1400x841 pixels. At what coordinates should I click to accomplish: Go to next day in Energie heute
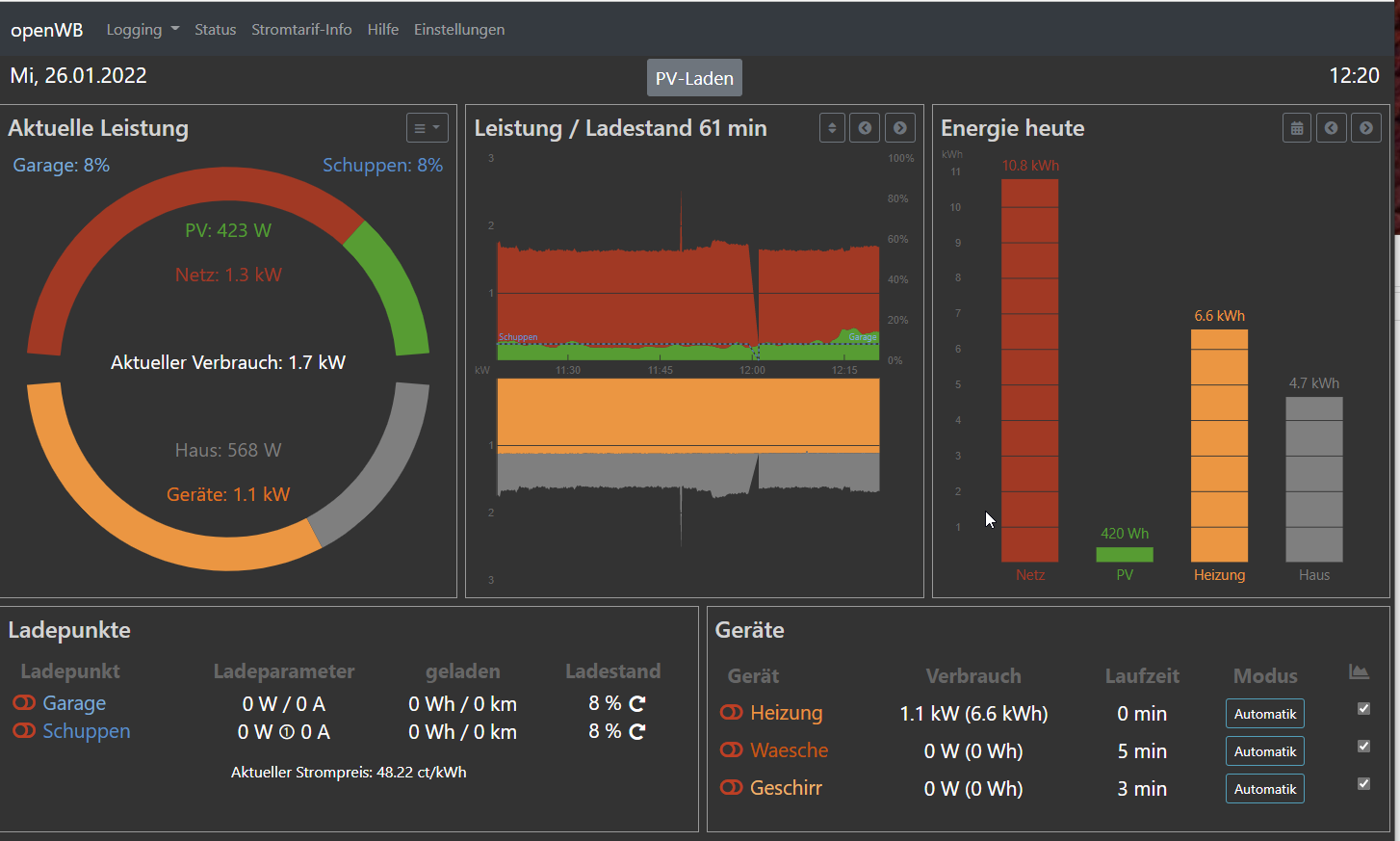point(1366,128)
